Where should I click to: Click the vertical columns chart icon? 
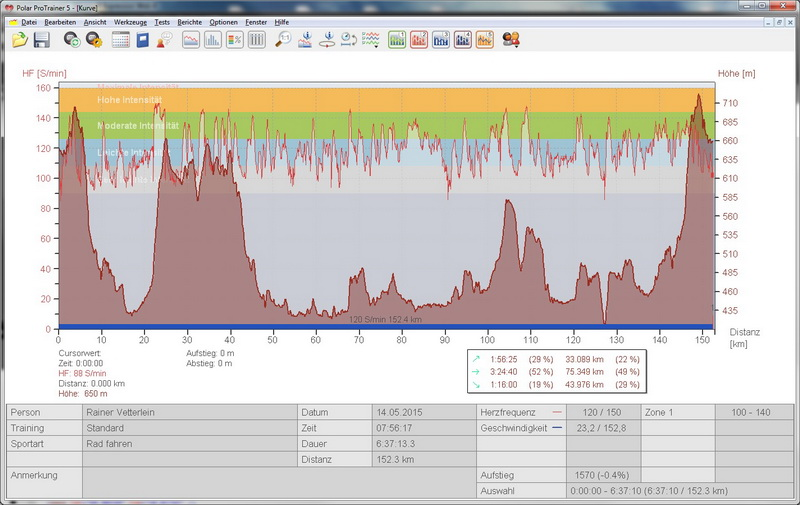click(257, 40)
